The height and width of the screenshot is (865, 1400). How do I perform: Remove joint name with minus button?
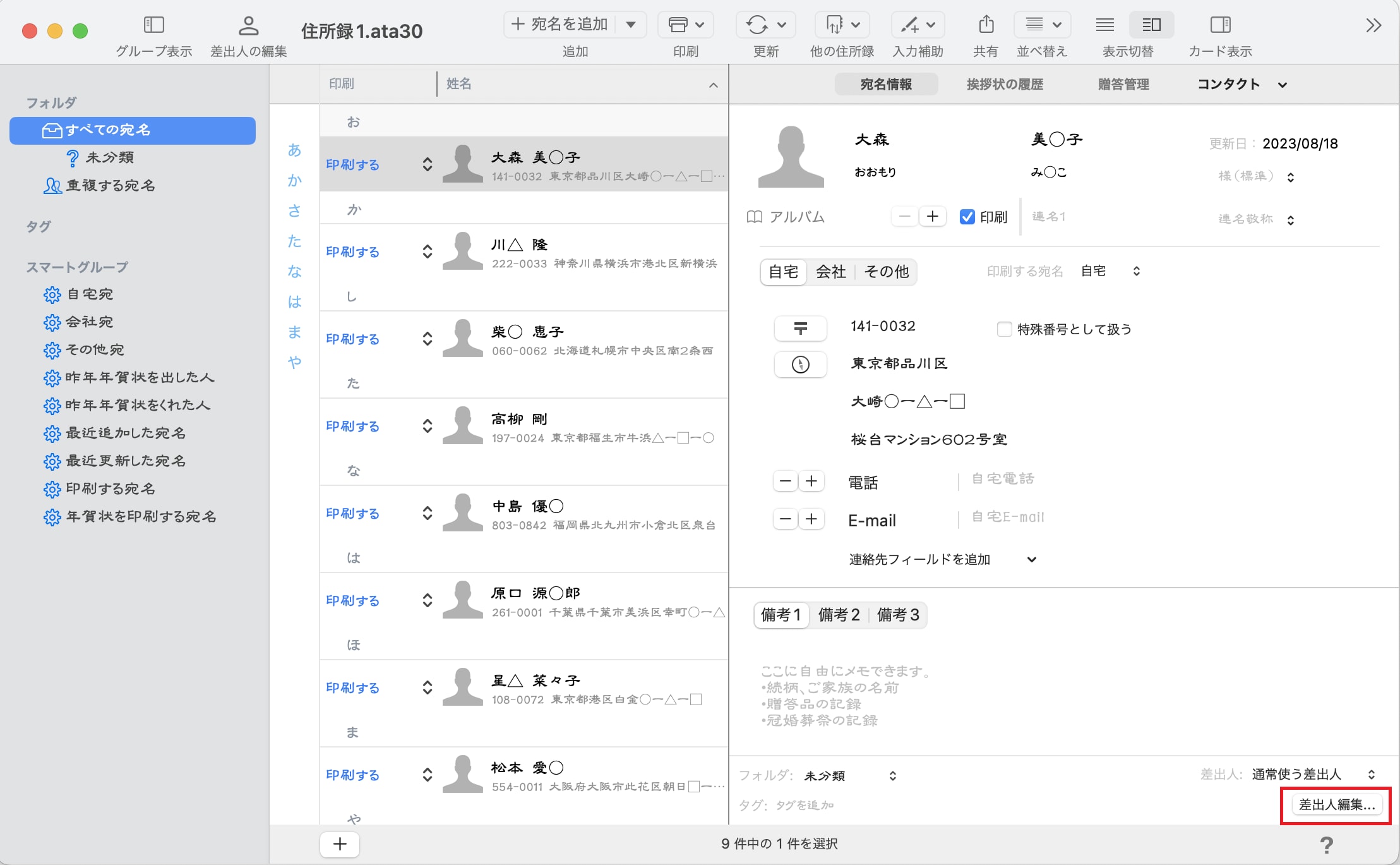click(x=904, y=216)
